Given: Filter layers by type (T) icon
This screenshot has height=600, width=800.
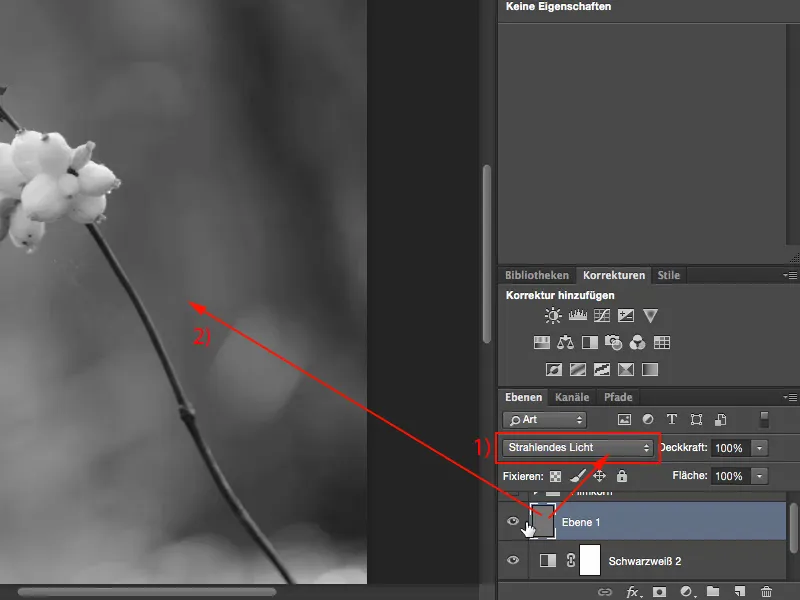Looking at the screenshot, I should click(x=672, y=419).
